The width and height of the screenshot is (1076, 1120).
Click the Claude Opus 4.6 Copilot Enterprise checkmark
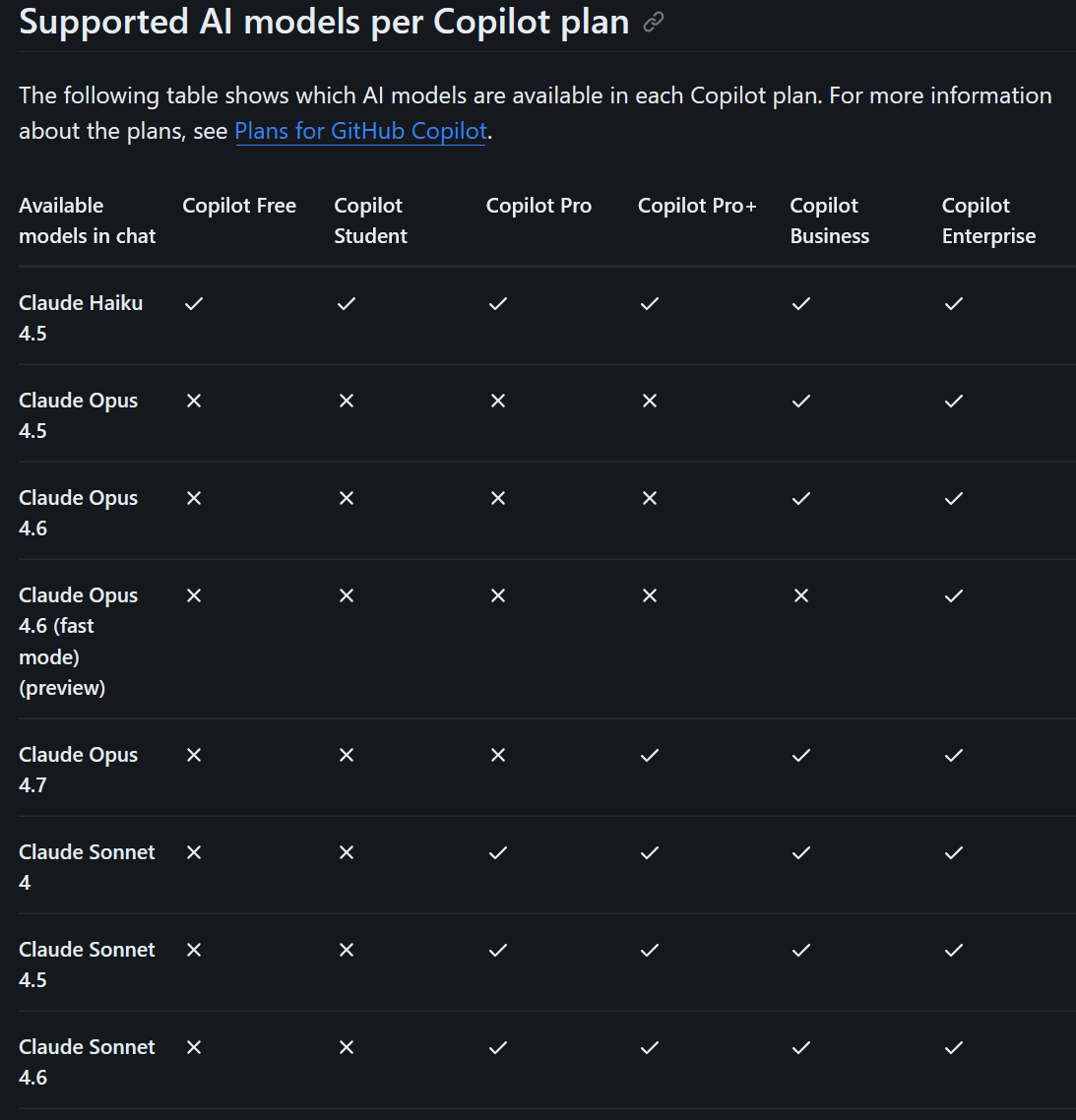pos(953,498)
